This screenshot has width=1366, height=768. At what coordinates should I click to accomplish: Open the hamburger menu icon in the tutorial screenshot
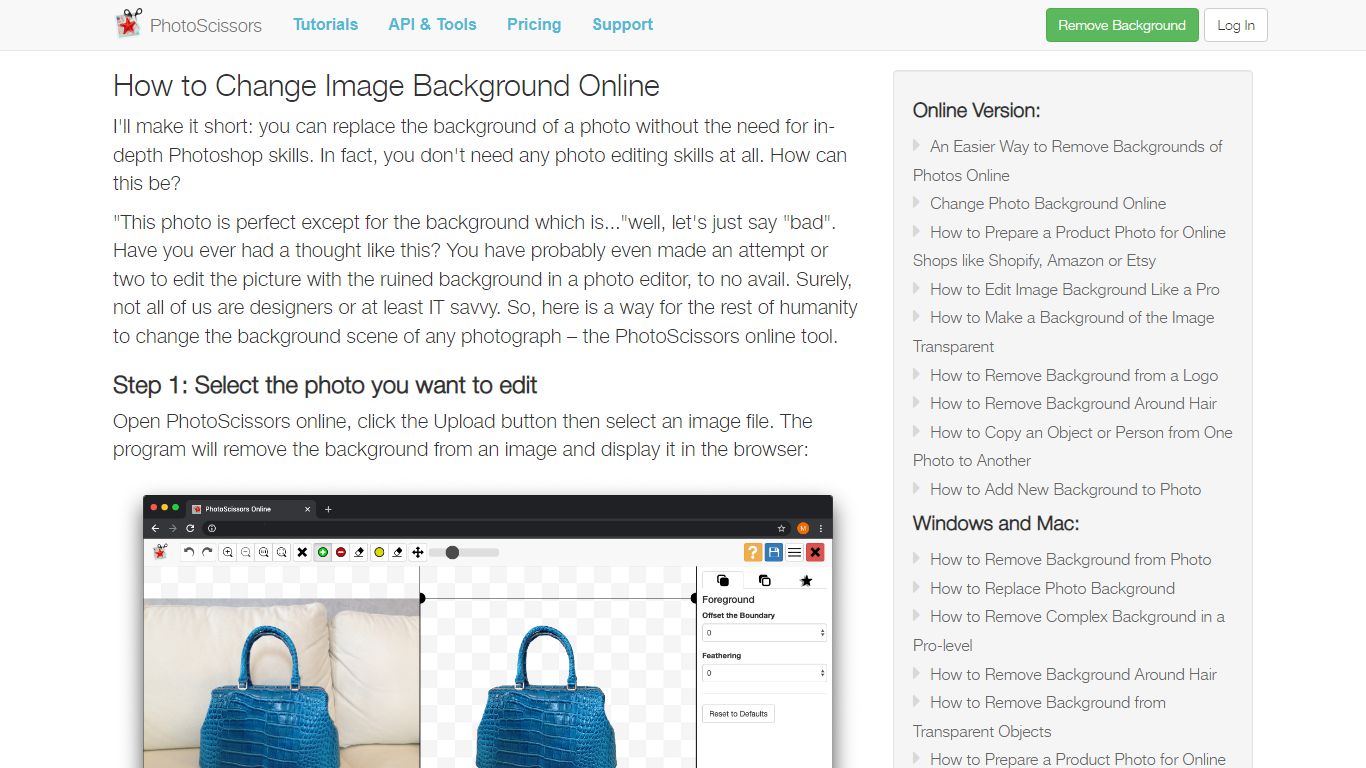(794, 552)
